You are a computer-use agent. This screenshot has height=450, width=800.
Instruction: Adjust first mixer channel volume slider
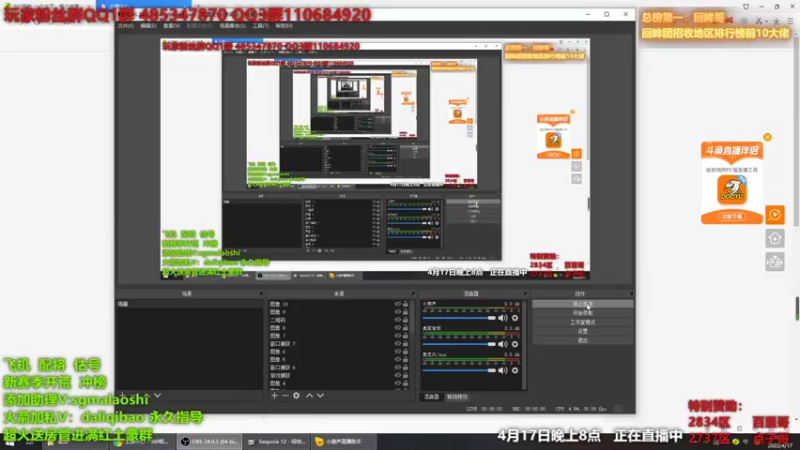tap(459, 318)
